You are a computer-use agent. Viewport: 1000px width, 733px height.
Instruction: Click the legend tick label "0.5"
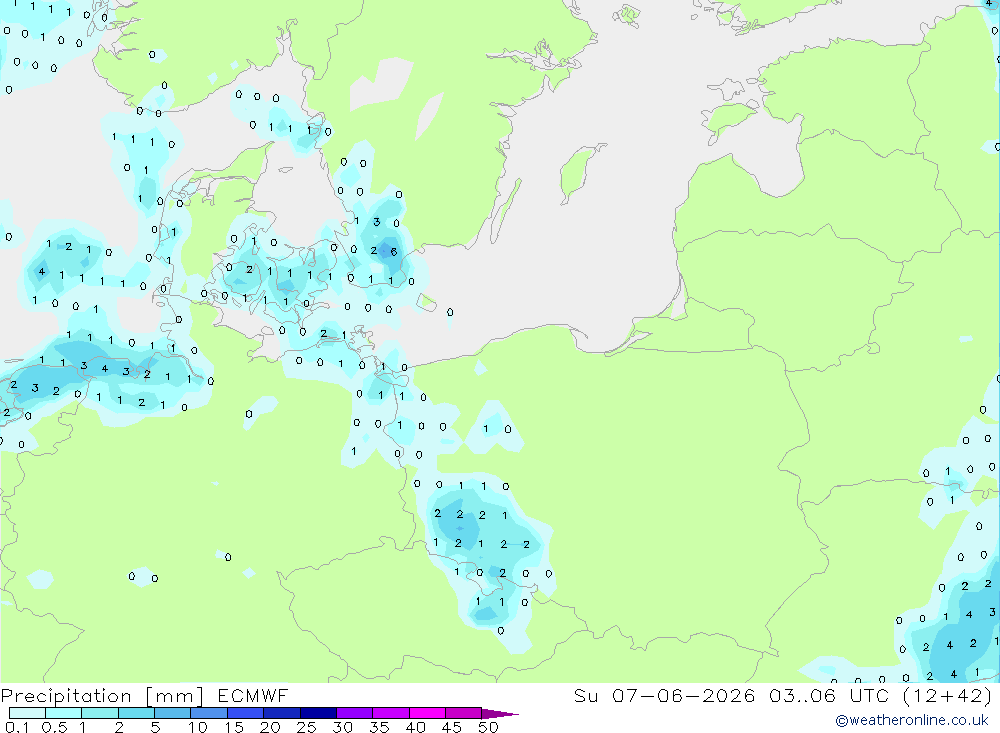tap(54, 727)
